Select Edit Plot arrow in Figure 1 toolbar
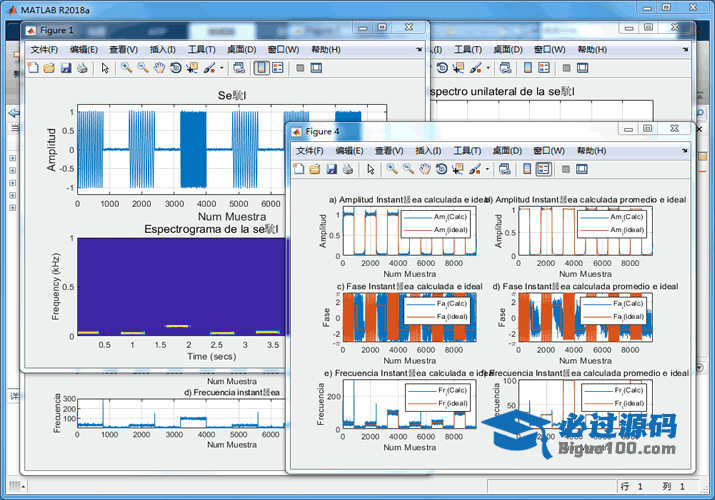 [105, 68]
